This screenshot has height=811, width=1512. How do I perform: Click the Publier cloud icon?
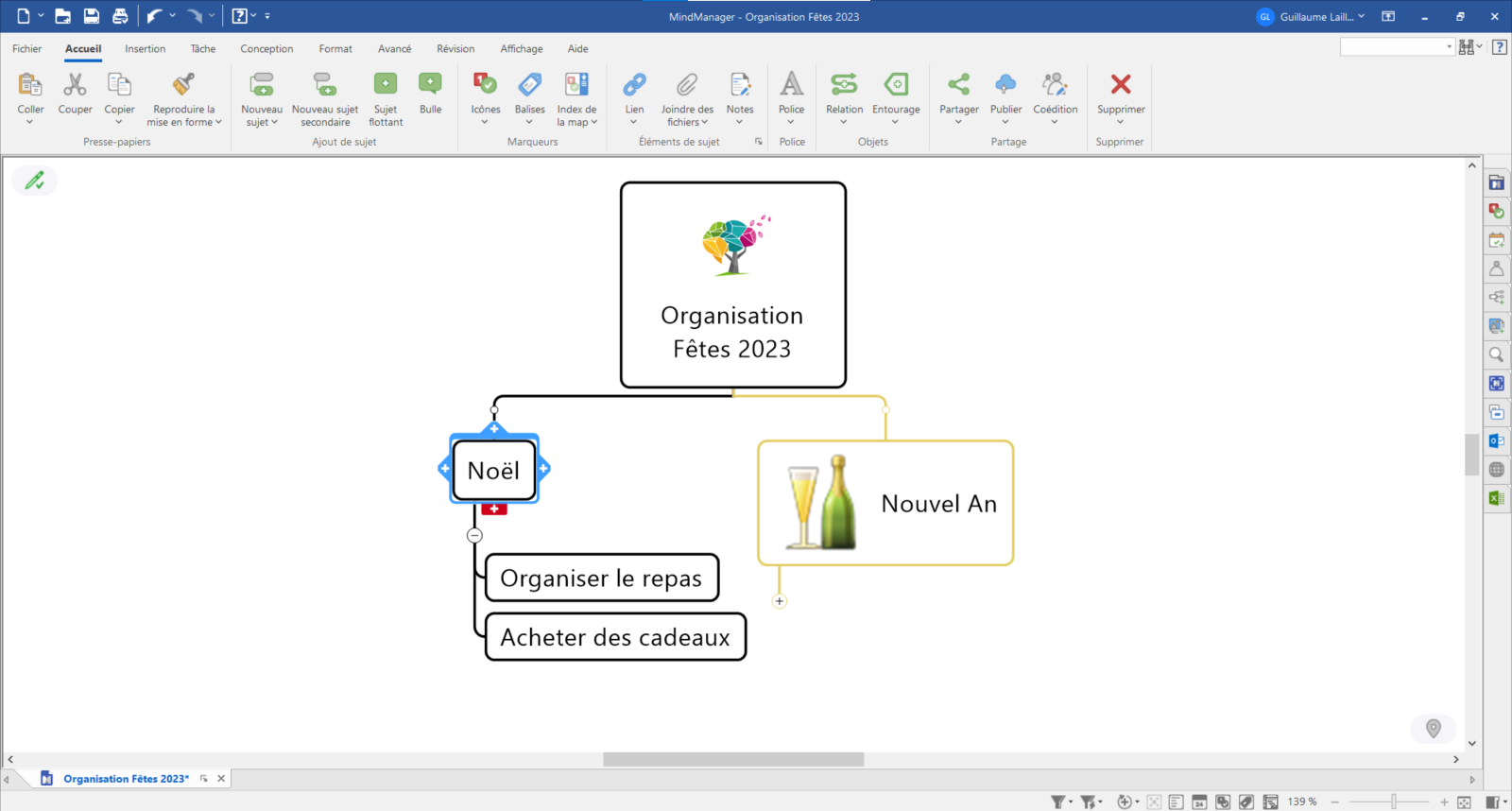coord(1005,85)
